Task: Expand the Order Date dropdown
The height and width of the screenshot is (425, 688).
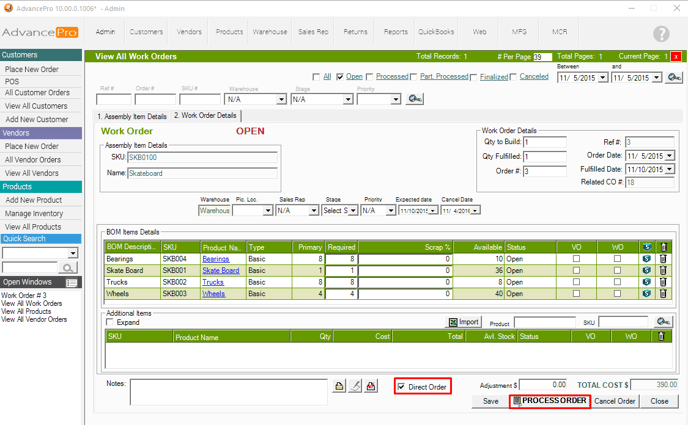Action: pyautogui.click(x=669, y=156)
